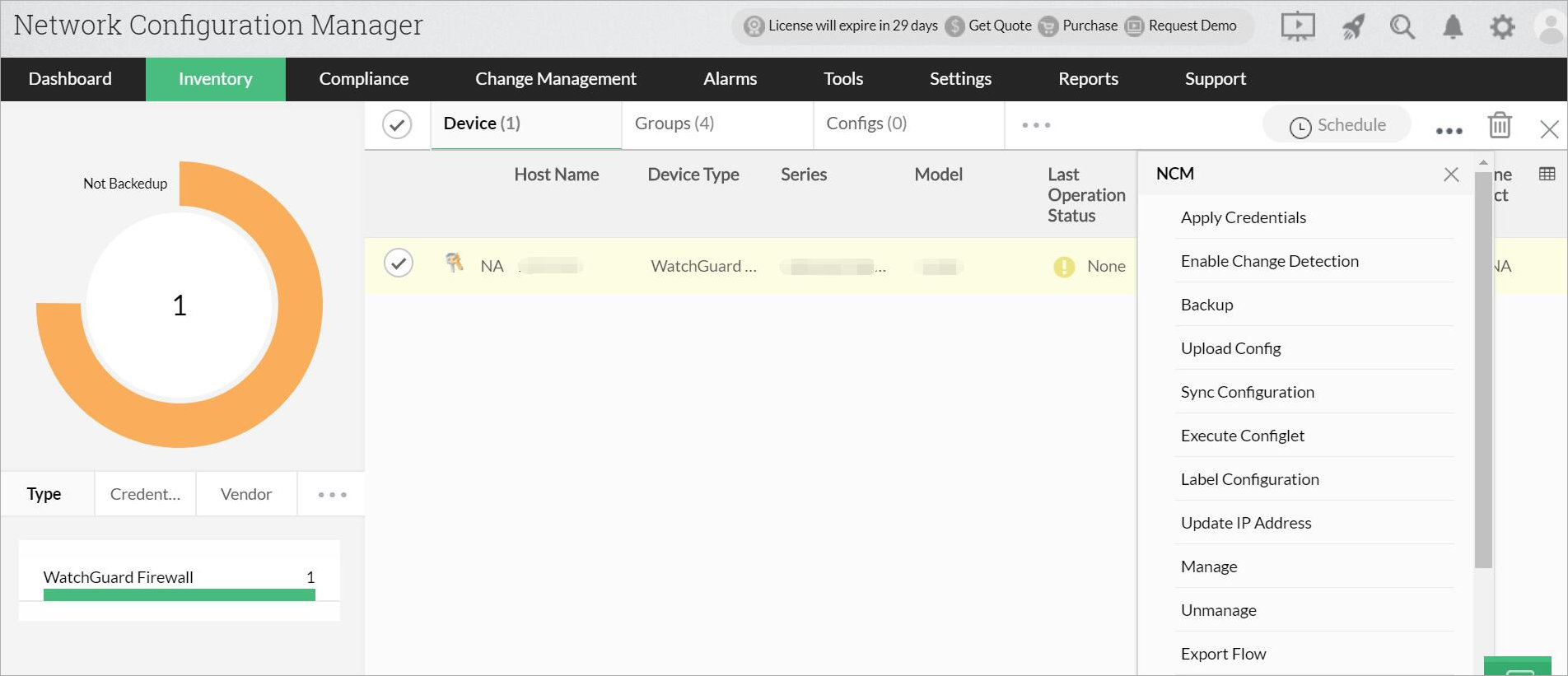The height and width of the screenshot is (676, 1568).
Task: Click the NCM menu vertical scrollbar
Action: point(1482,371)
